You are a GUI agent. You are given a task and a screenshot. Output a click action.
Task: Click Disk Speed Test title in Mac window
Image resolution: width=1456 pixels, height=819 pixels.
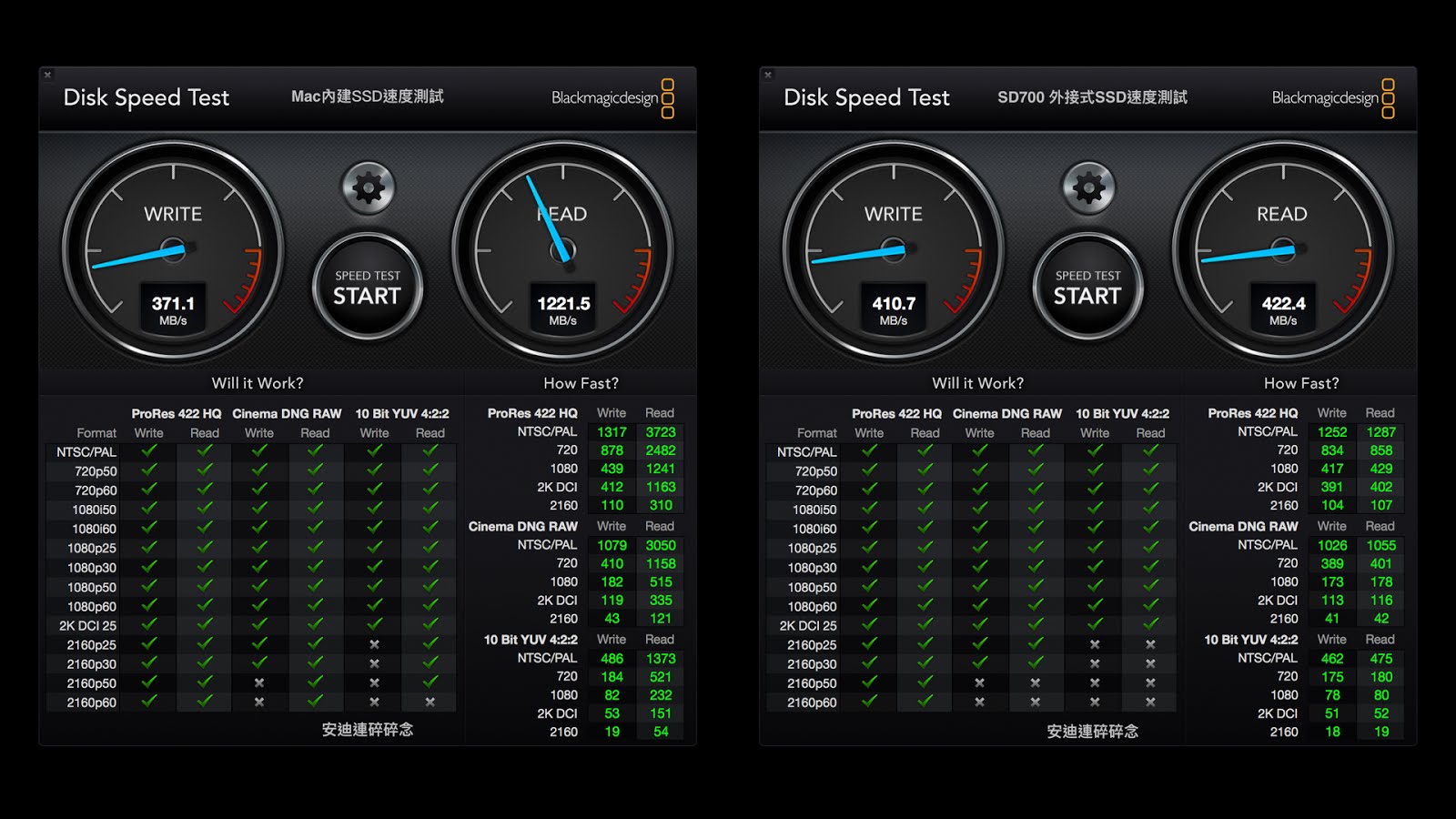(147, 97)
